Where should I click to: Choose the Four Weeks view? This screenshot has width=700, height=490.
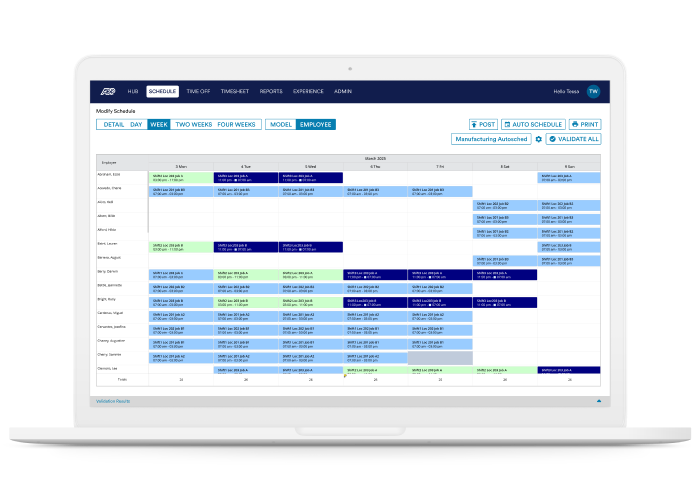(x=236, y=125)
